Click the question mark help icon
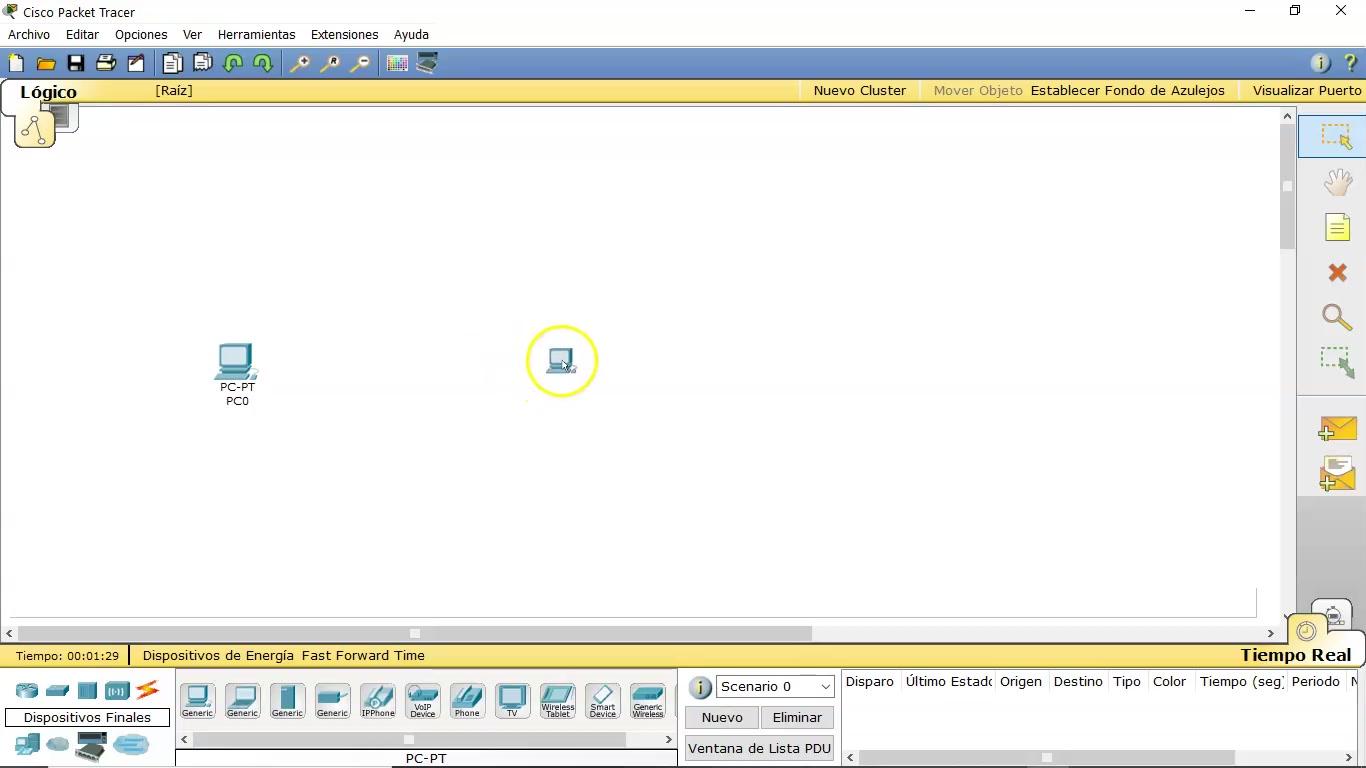The image size is (1366, 768). pyautogui.click(x=1350, y=63)
